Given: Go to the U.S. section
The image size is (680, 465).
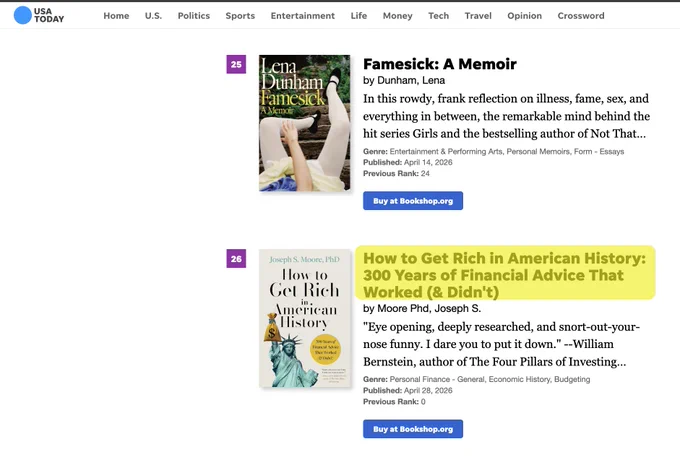Looking at the screenshot, I should 153,16.
